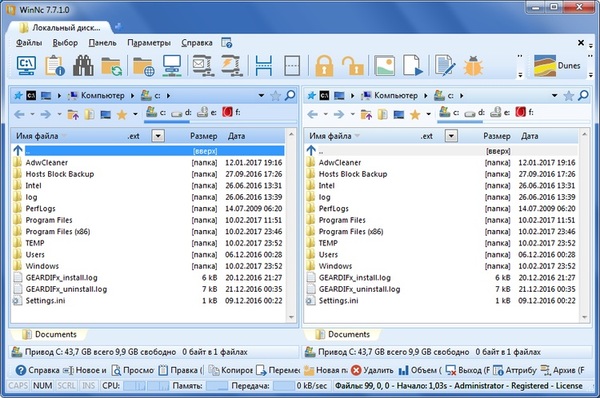Image resolution: width=600 pixels, height=398 pixels.
Task: Open right panel path history dropdown
Action: (x=554, y=95)
